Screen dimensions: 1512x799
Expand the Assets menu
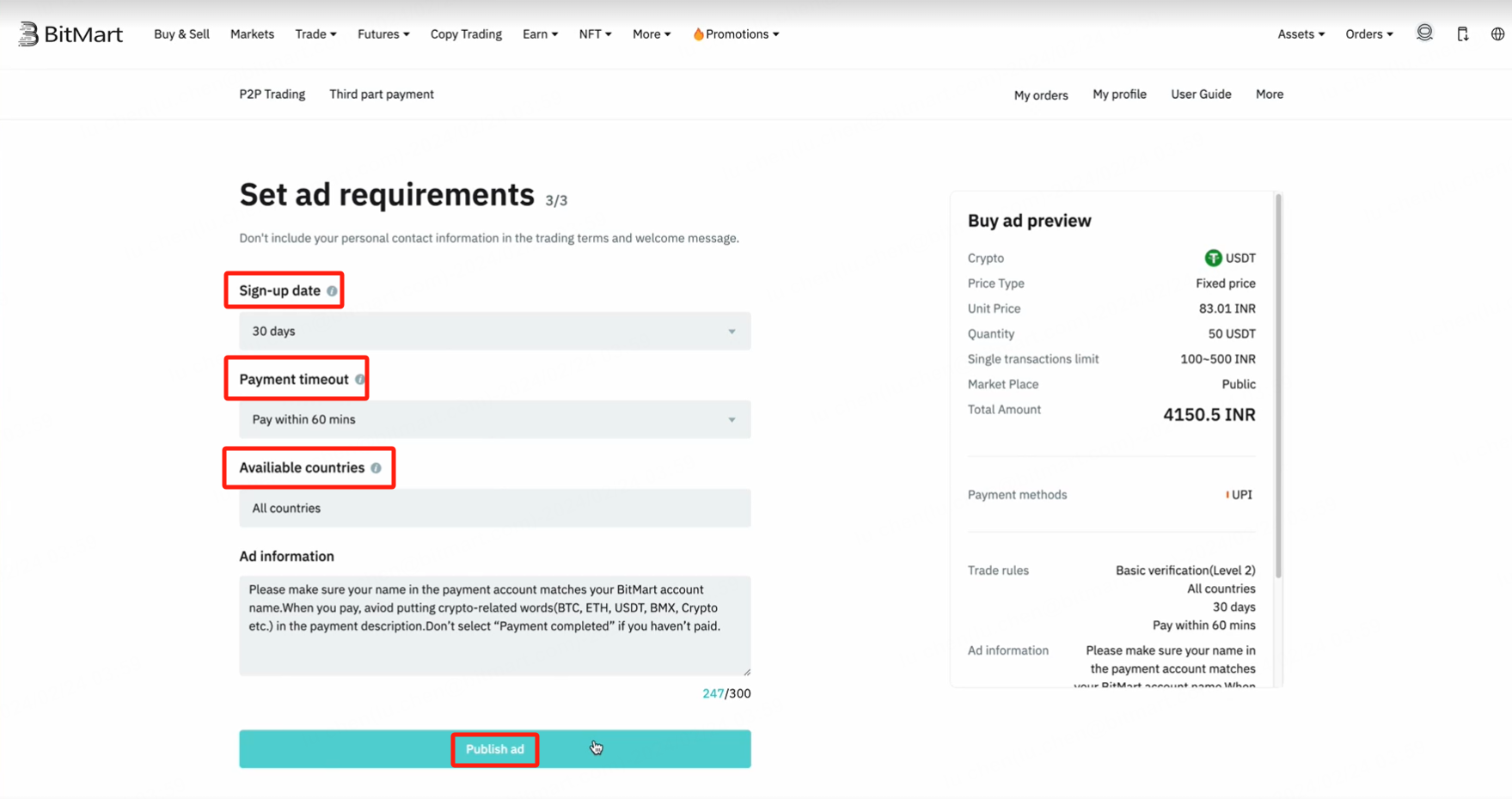pos(1301,34)
